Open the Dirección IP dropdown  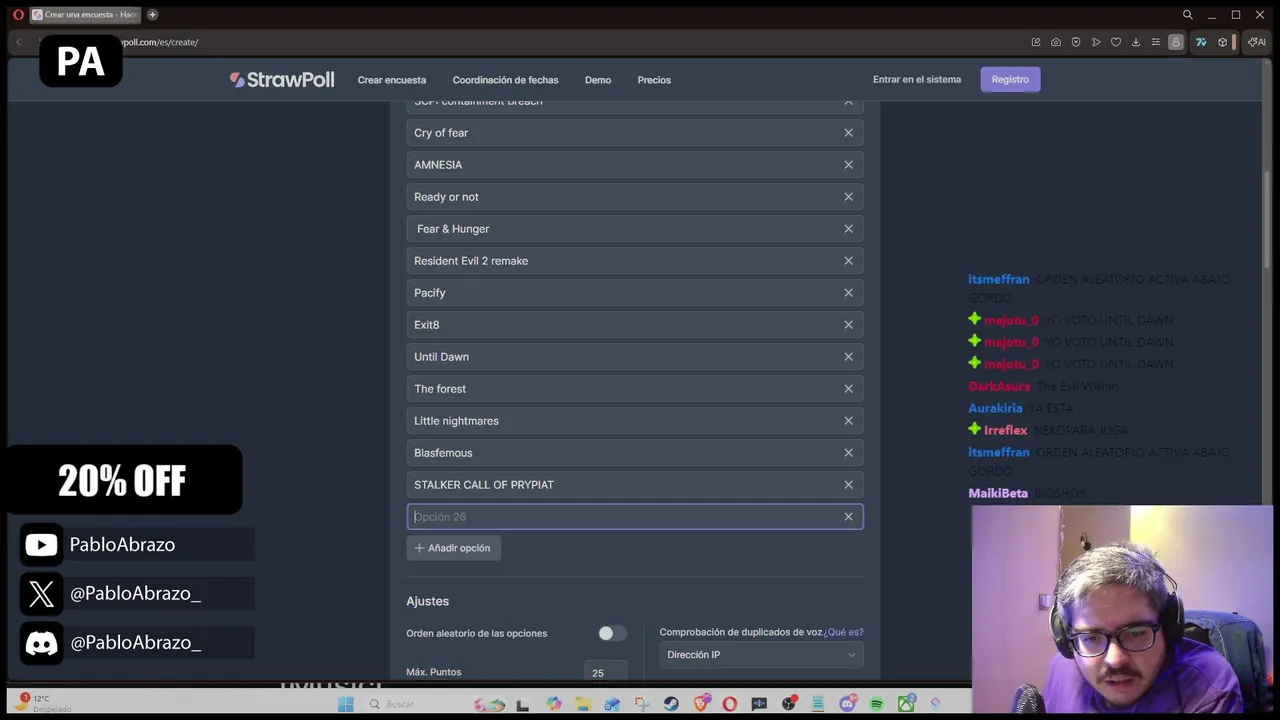point(761,655)
